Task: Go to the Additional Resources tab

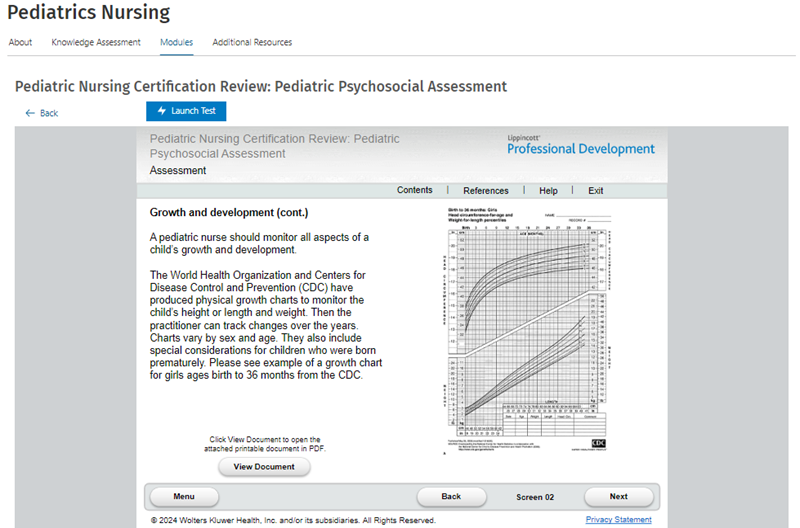Action: tap(252, 42)
